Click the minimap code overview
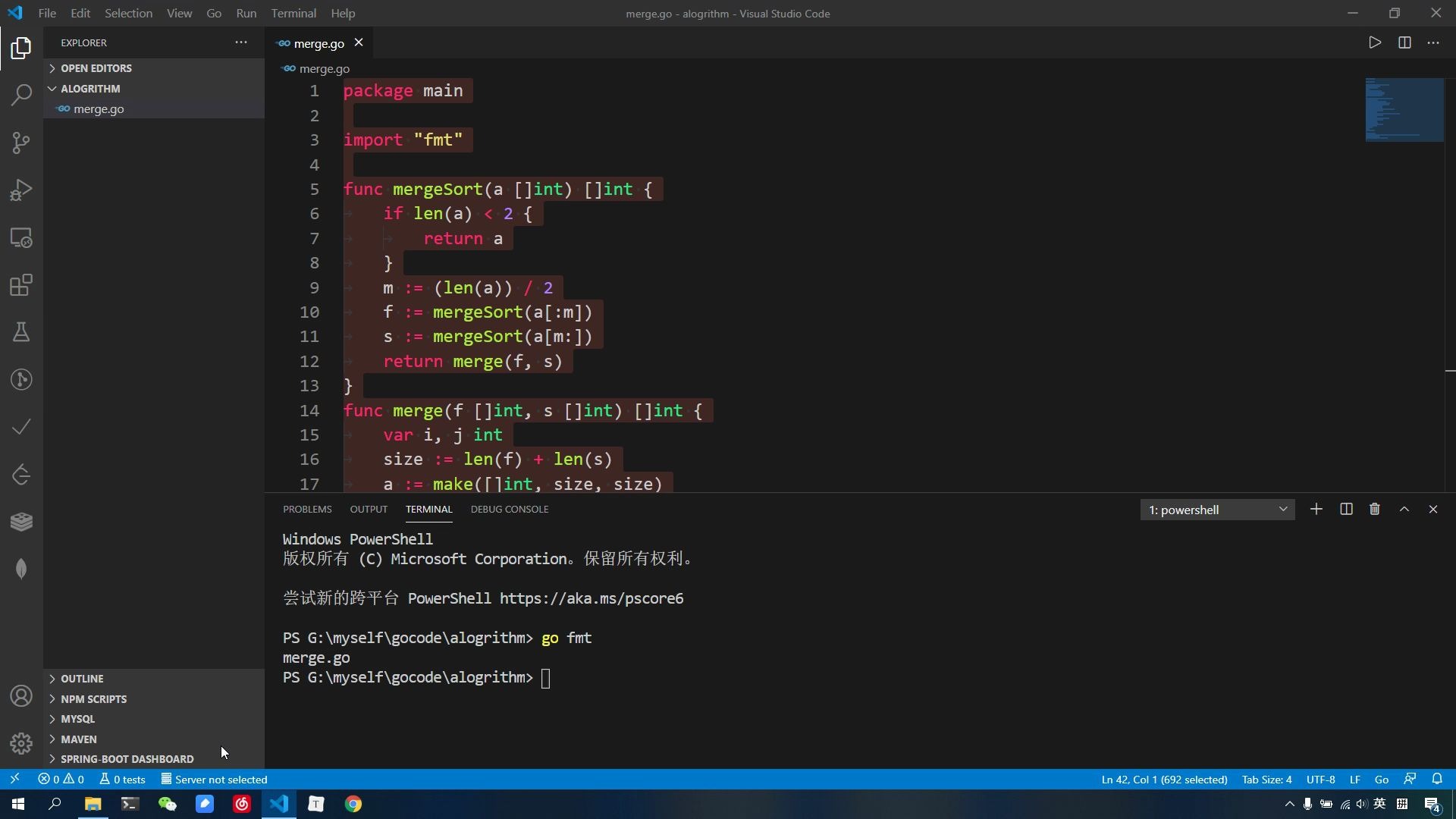1456x819 pixels. [x=1404, y=110]
